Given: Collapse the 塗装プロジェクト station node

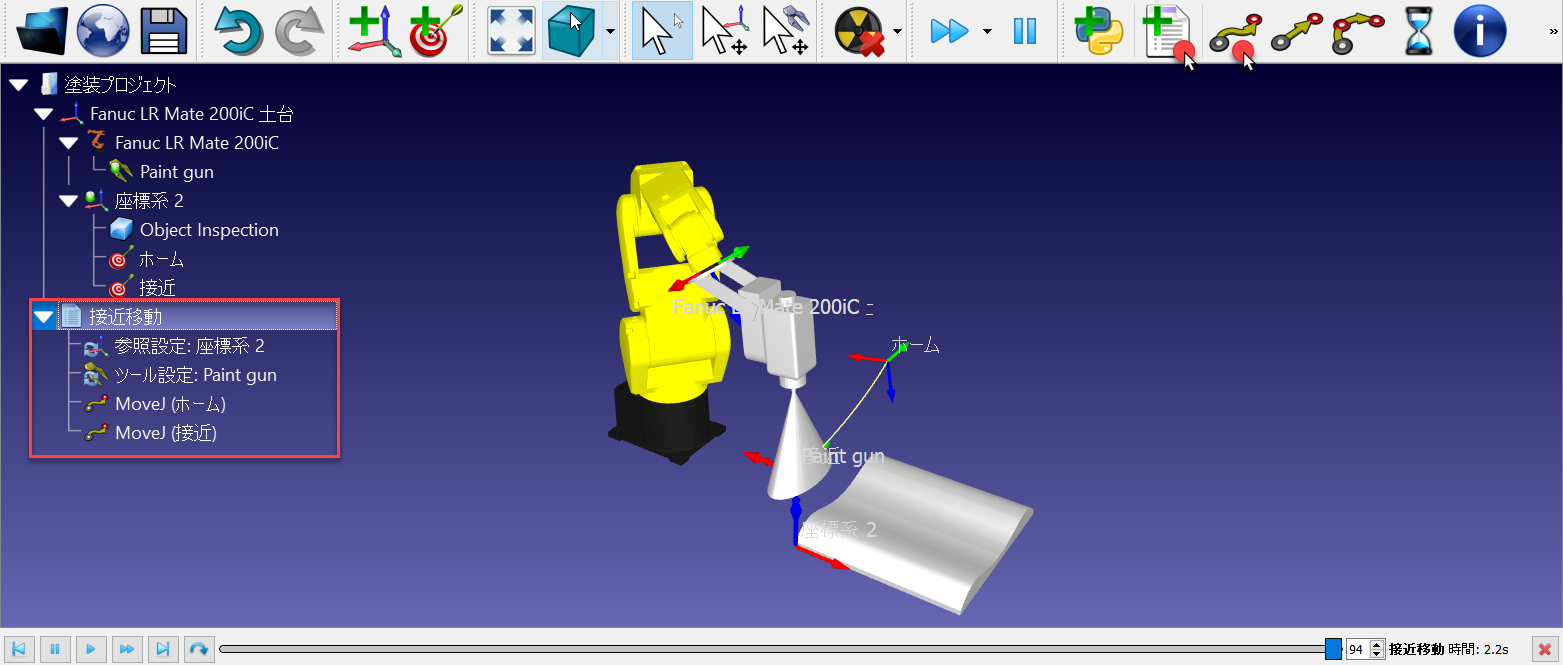Looking at the screenshot, I should pyautogui.click(x=18, y=85).
